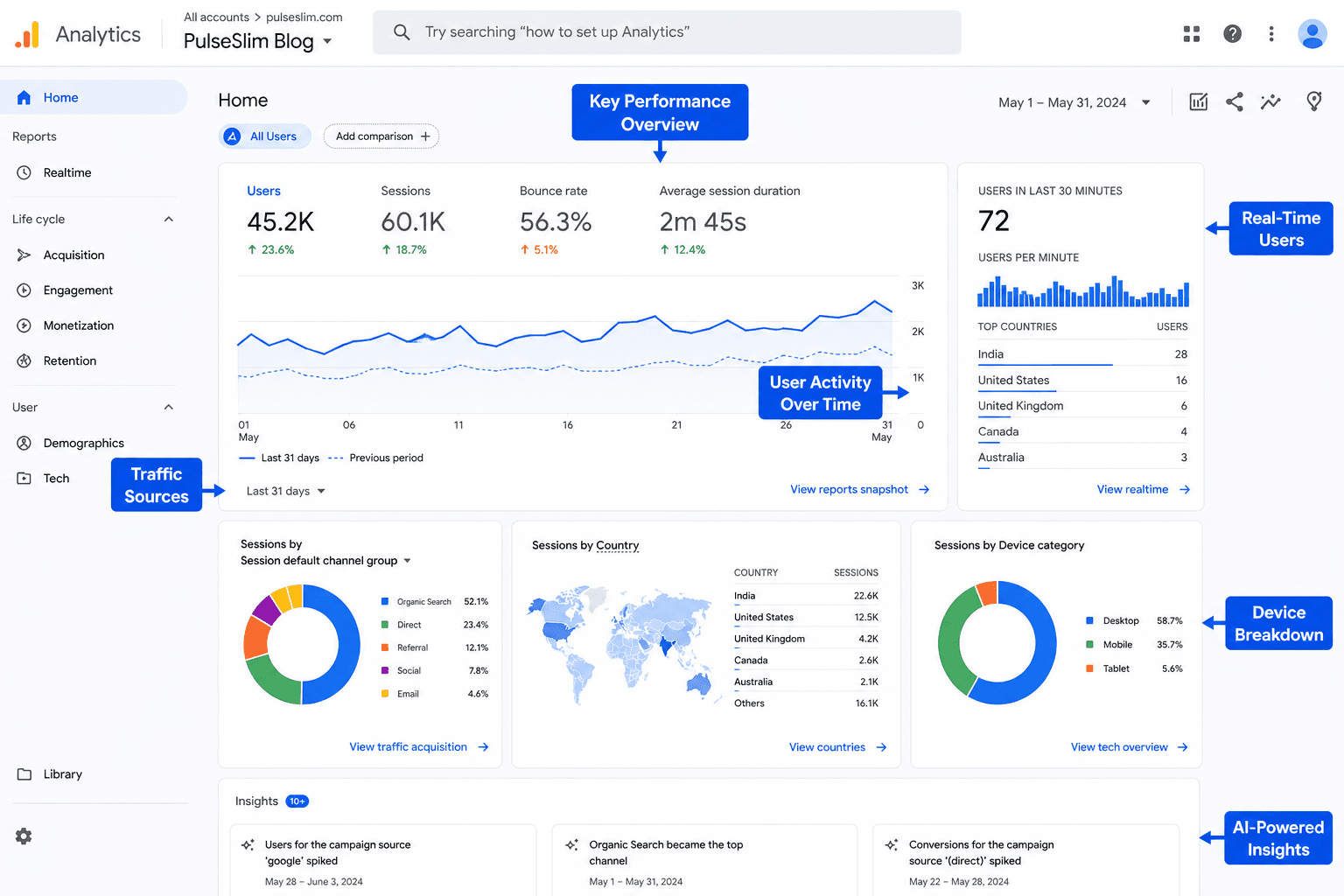Collapse the User section
Viewport: 1344px width, 896px height.
tap(169, 407)
